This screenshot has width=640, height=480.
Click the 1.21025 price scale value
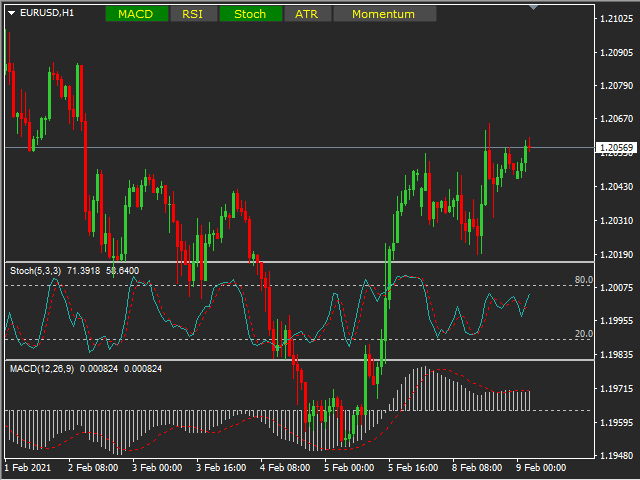point(616,18)
